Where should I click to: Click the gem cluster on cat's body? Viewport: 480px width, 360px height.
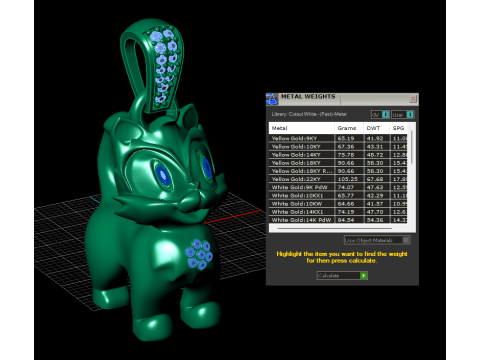coord(199,255)
